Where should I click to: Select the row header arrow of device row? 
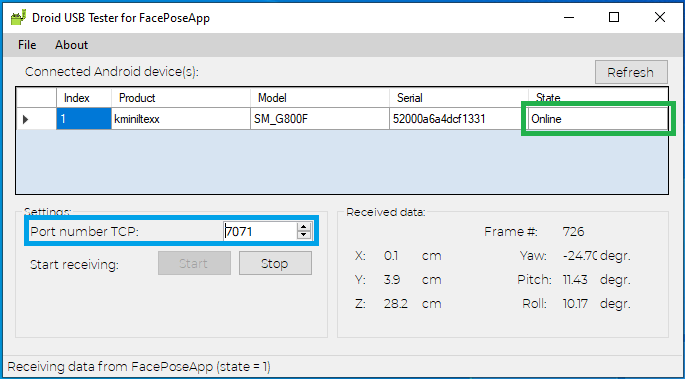pyautogui.click(x=37, y=119)
